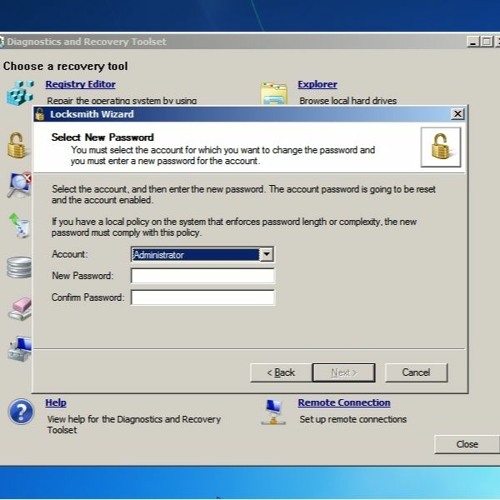This screenshot has height=500, width=500.
Task: Close the Locksmith Wizard with X
Action: coord(458,114)
